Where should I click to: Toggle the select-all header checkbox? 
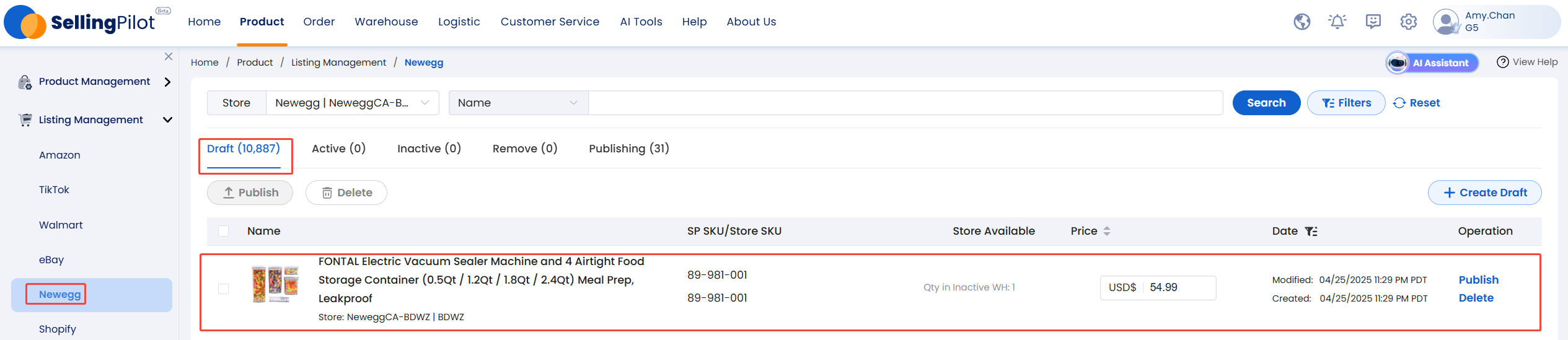pos(224,231)
